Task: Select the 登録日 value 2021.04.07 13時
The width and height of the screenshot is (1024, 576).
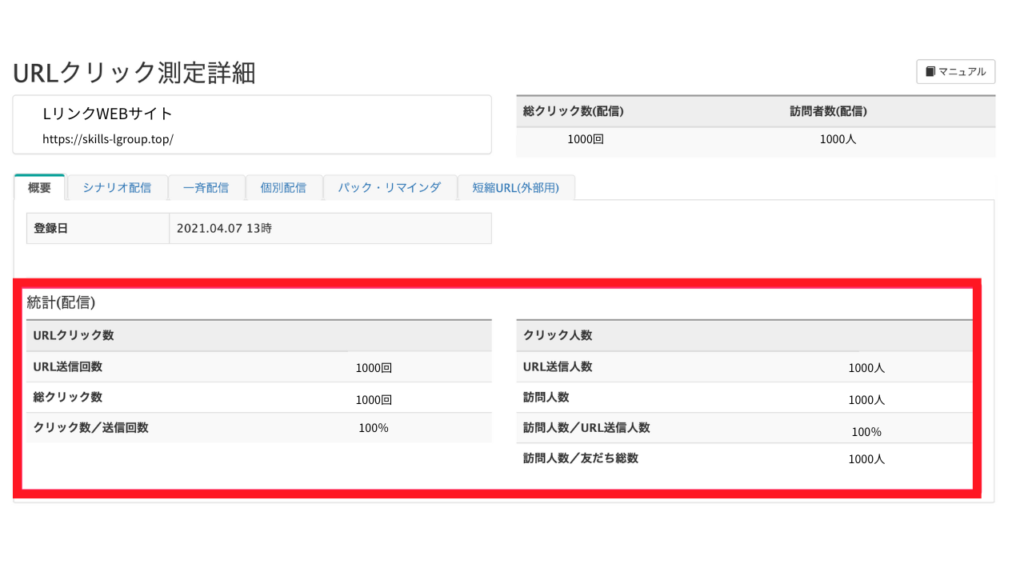Action: [x=224, y=228]
